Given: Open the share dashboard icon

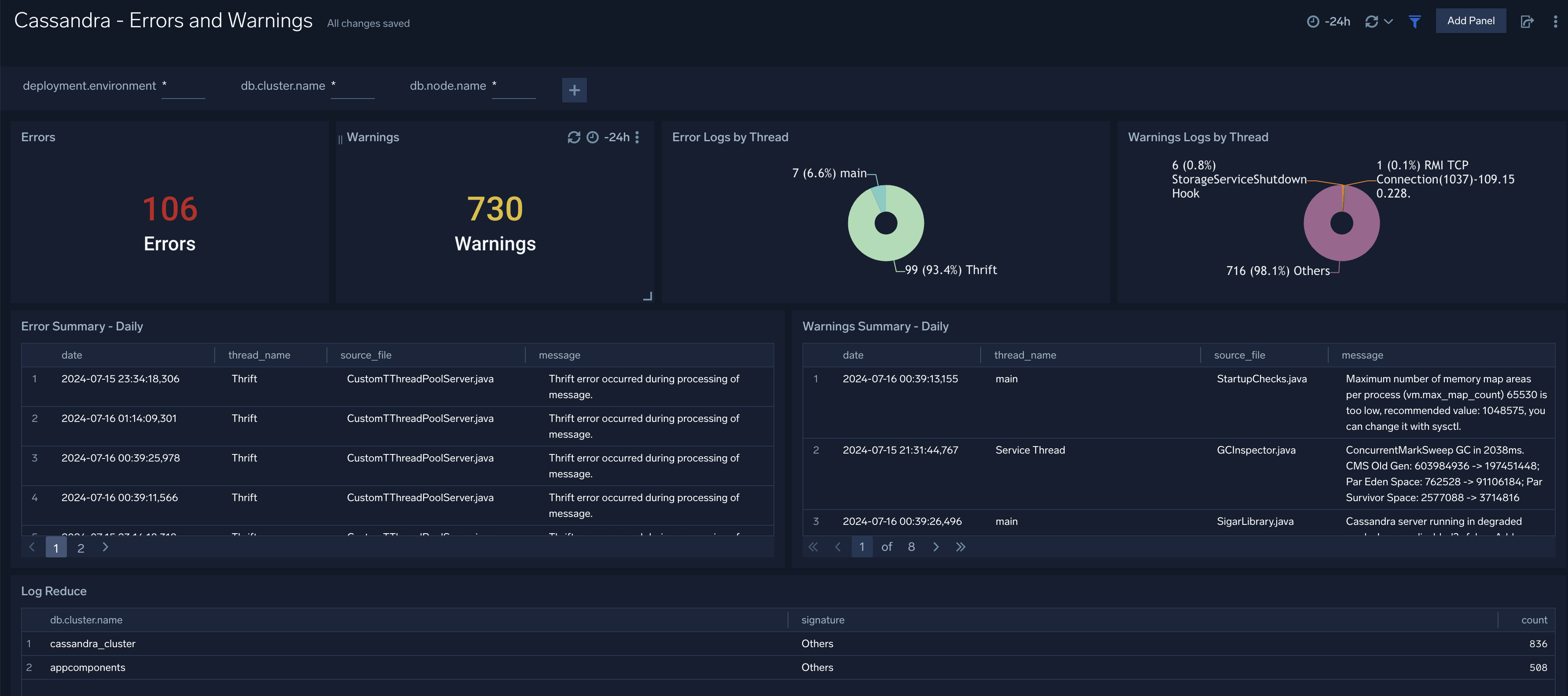Looking at the screenshot, I should point(1527,21).
